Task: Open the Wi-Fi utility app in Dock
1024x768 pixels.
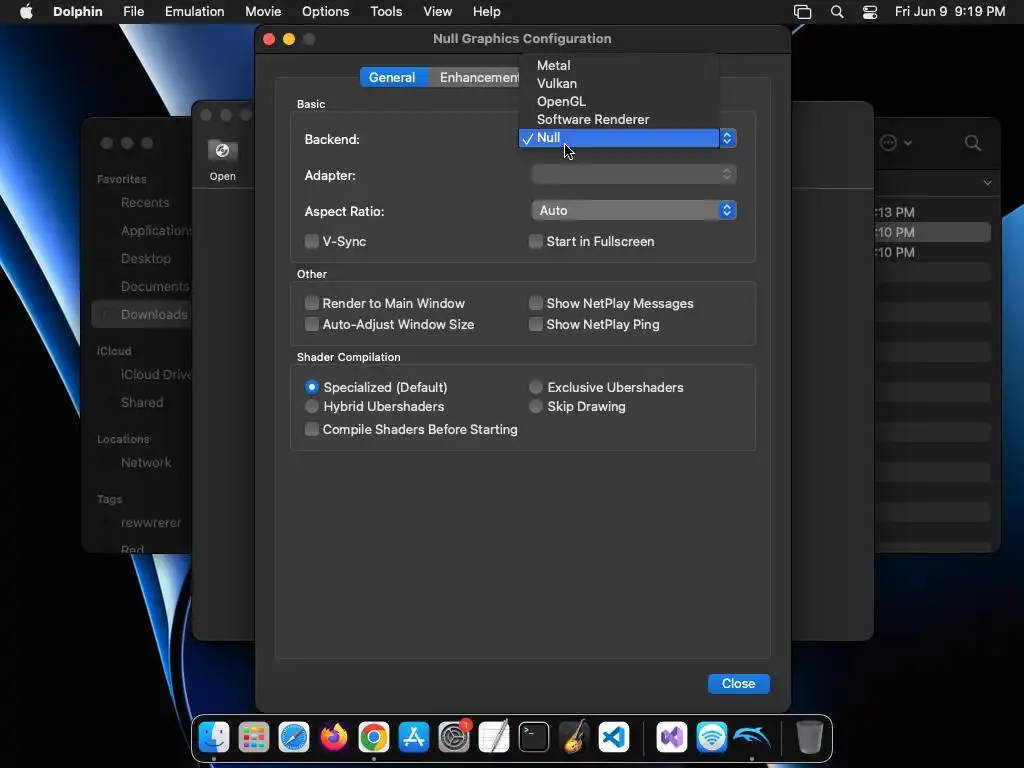Action: tap(711, 737)
